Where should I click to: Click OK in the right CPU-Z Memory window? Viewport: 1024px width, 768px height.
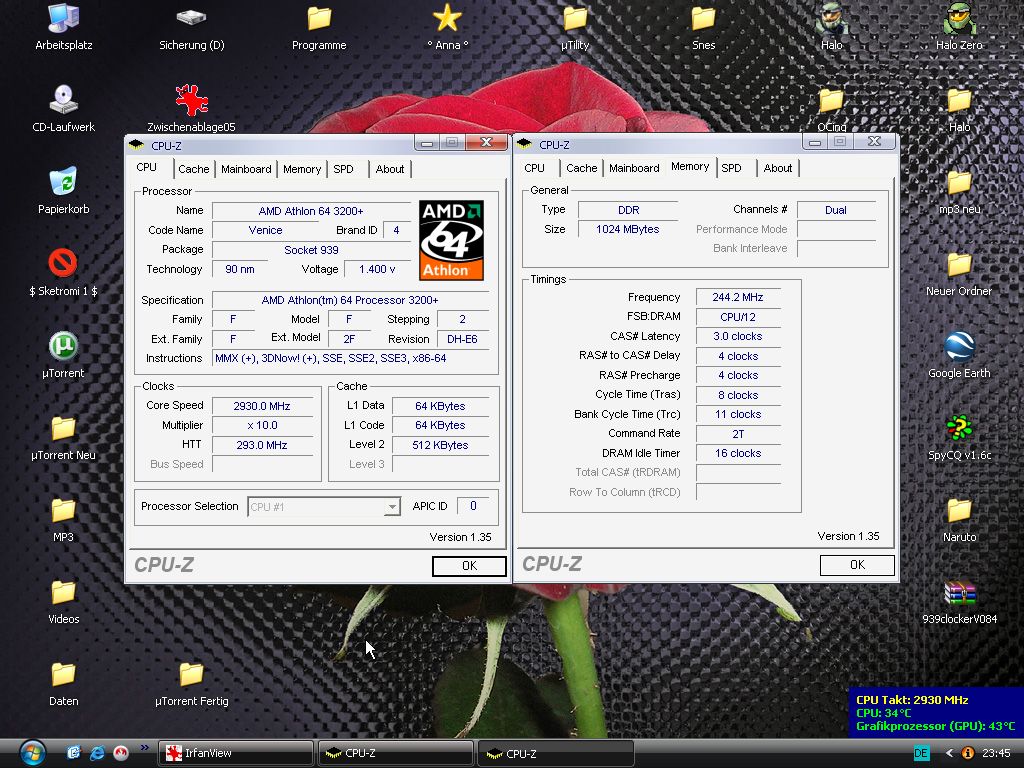pyautogui.click(x=857, y=565)
